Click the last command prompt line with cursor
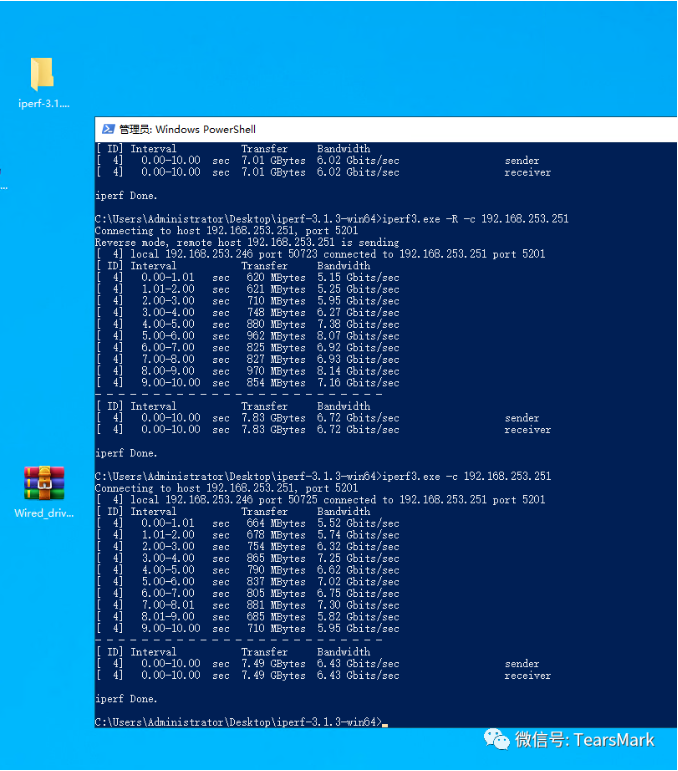 [x=241, y=722]
